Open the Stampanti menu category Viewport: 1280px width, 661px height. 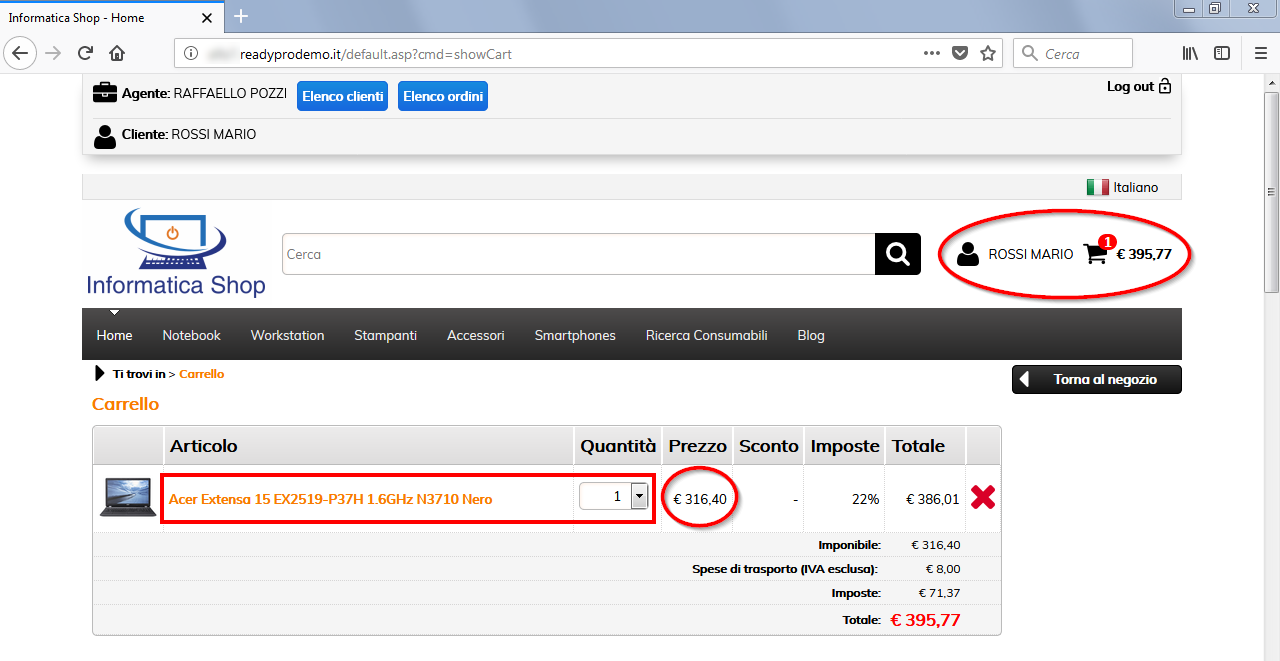point(385,335)
